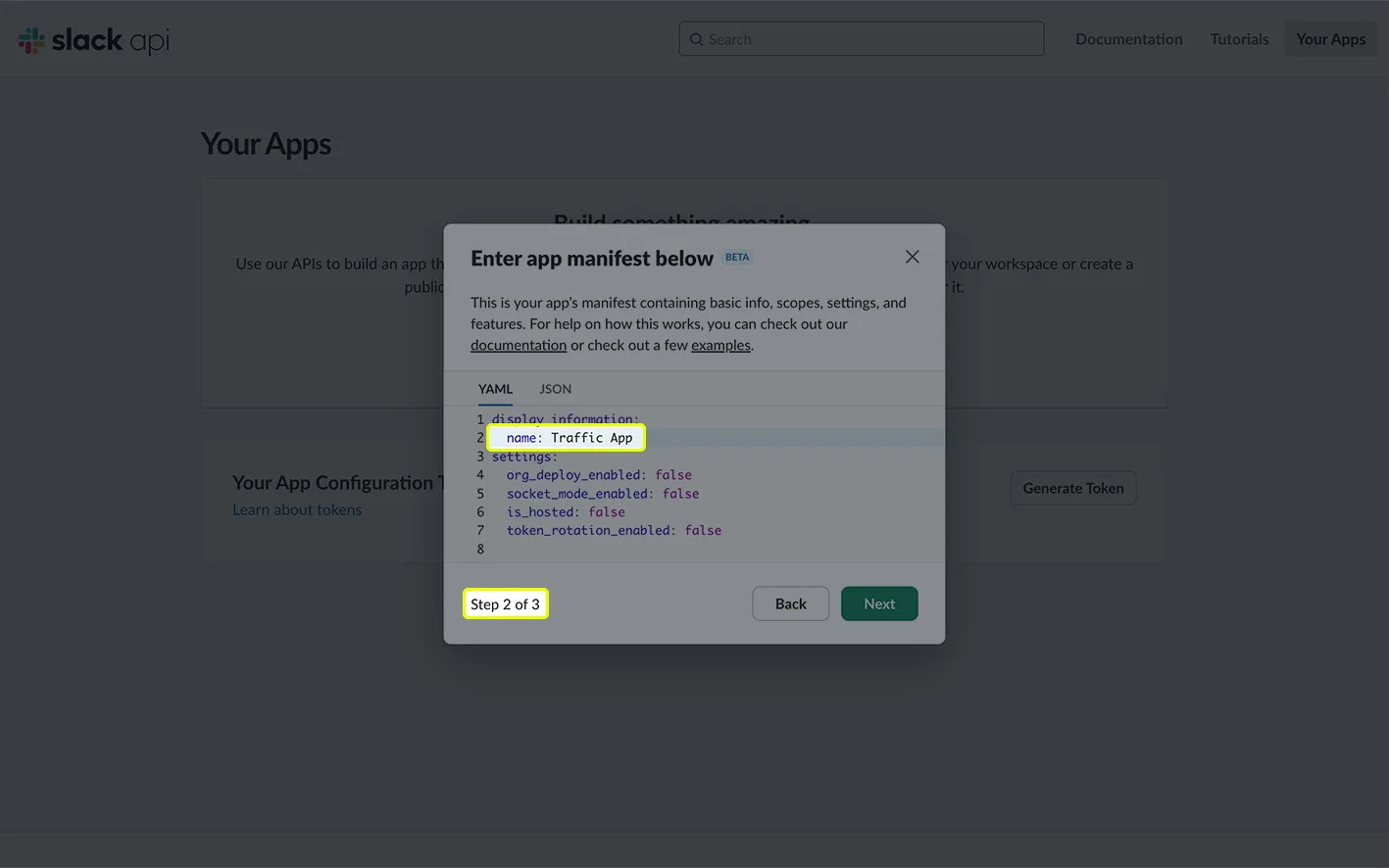Click Enter app manifest below title
The image size is (1389, 868).
(x=592, y=258)
